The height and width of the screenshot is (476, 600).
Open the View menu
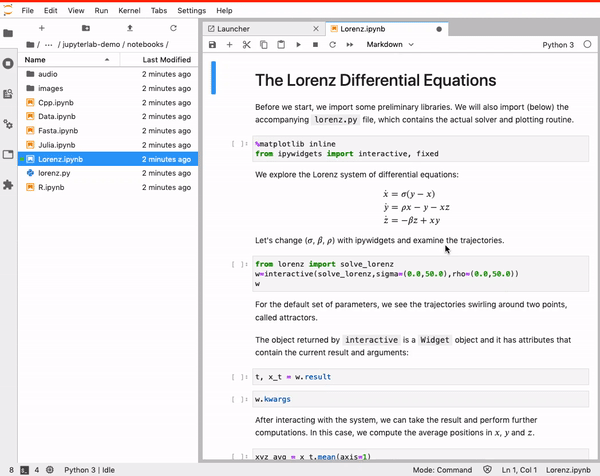click(76, 11)
